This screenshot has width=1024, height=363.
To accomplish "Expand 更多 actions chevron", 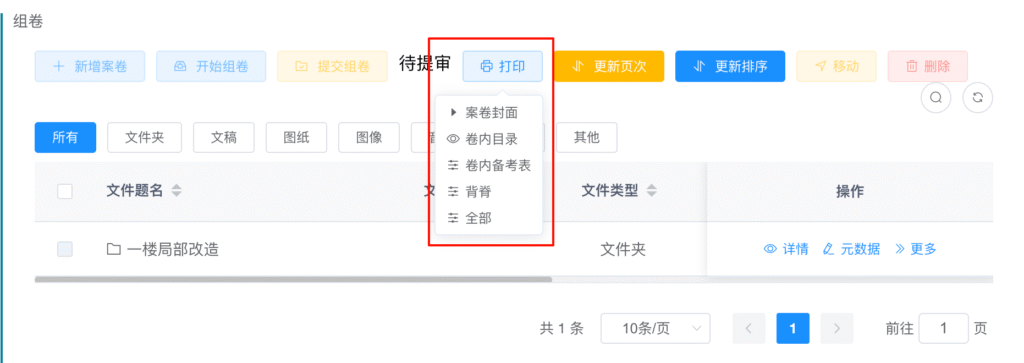I will pyautogui.click(x=916, y=249).
